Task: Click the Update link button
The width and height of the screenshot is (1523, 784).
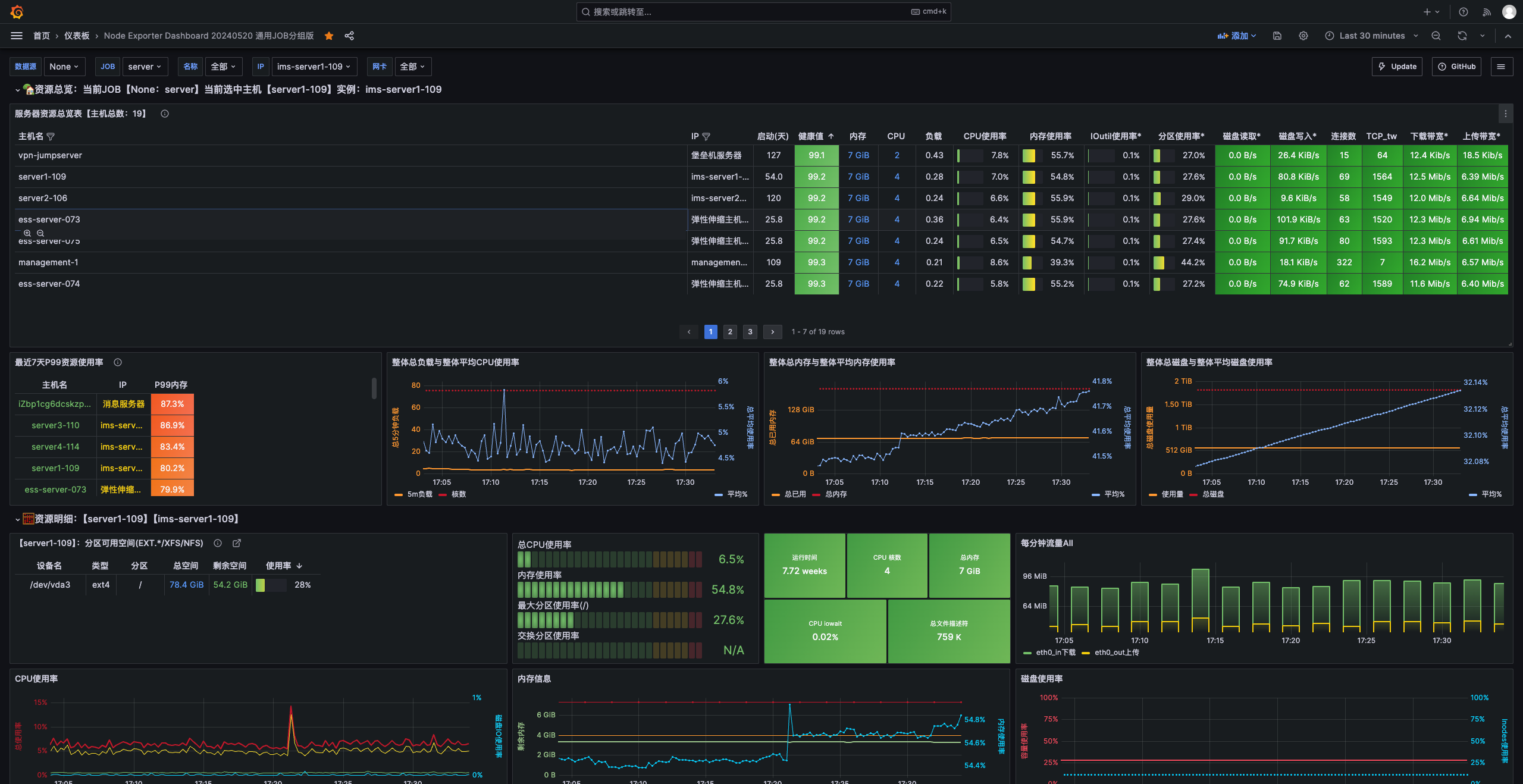Action: click(x=1397, y=67)
